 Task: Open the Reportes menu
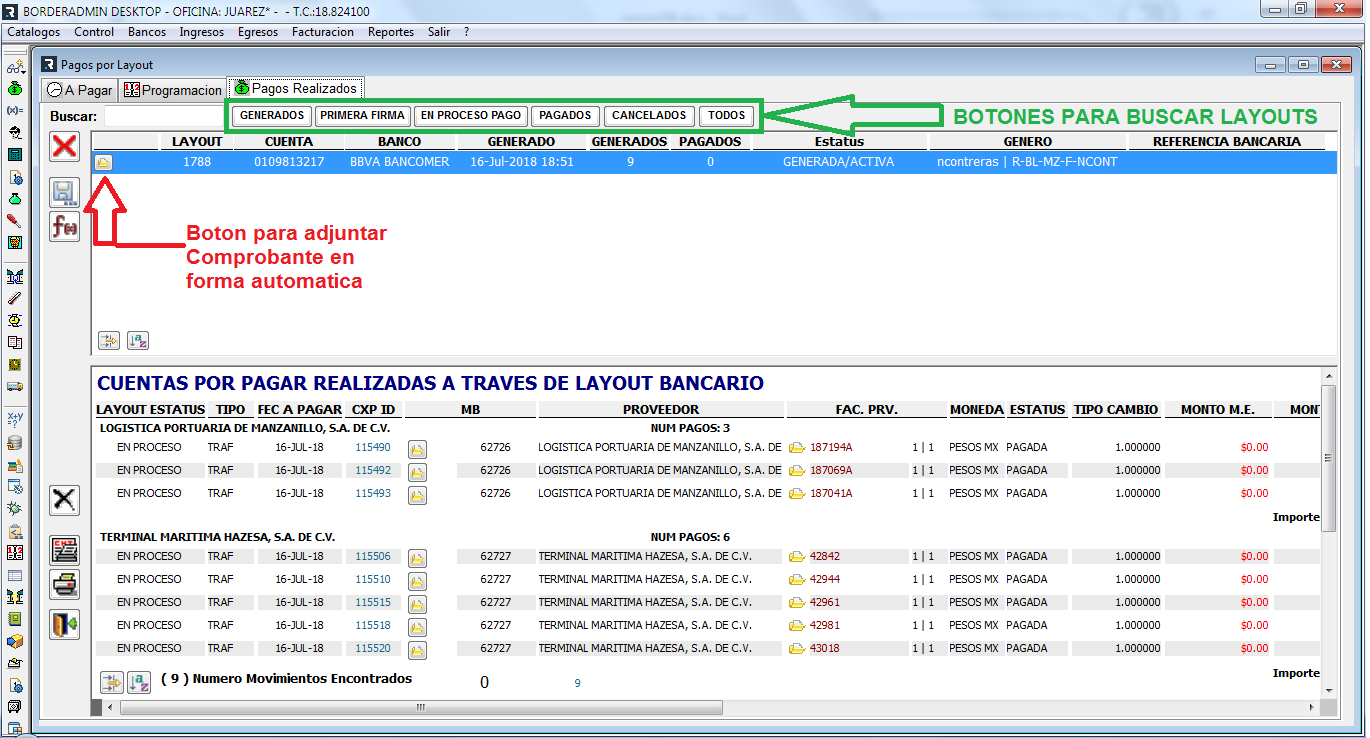(391, 32)
